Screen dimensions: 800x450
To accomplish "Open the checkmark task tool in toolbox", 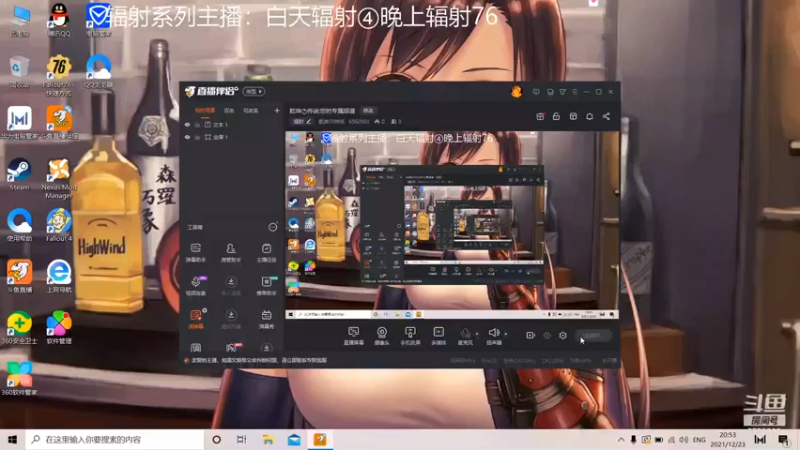I will tap(266, 252).
